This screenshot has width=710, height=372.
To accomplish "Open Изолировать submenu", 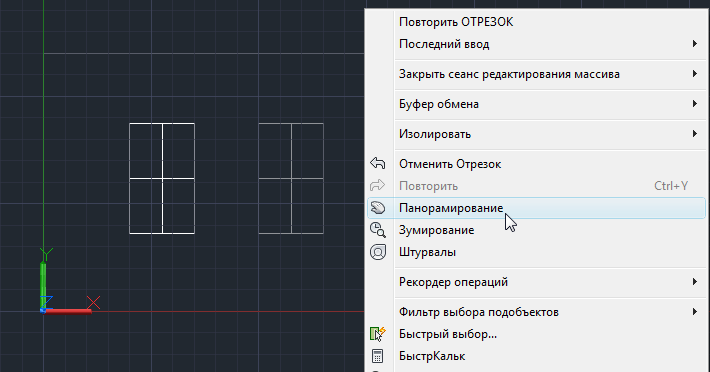I will coord(536,134).
